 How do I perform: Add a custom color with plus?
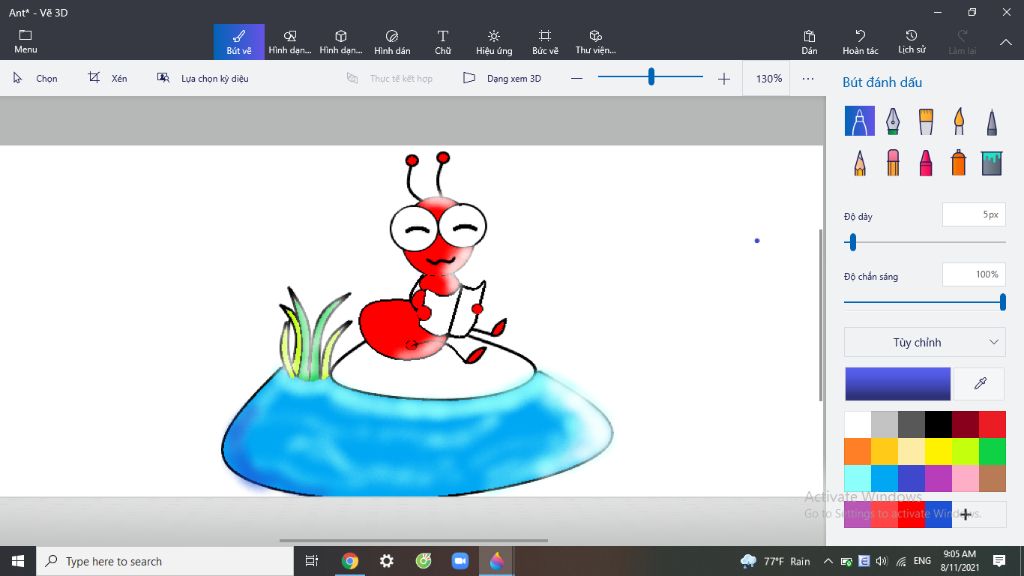(965, 515)
